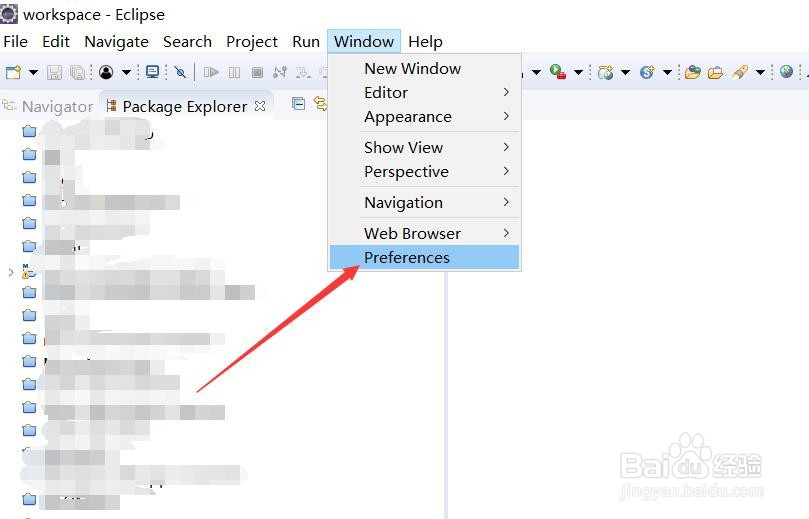This screenshot has width=809, height=519.
Task: Click the Resume debug icon
Action: 211,72
